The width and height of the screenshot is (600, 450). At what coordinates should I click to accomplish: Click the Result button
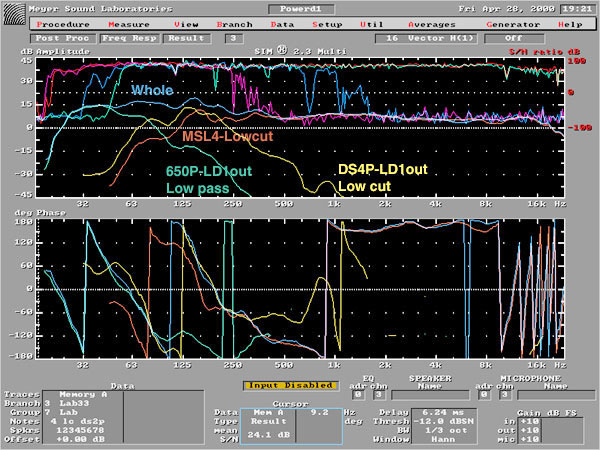tap(187, 38)
